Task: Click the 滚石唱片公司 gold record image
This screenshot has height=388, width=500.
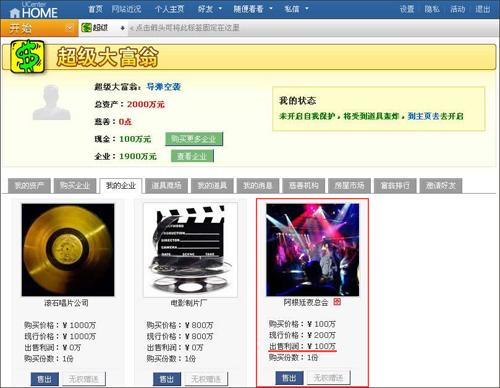Action: [x=68, y=250]
